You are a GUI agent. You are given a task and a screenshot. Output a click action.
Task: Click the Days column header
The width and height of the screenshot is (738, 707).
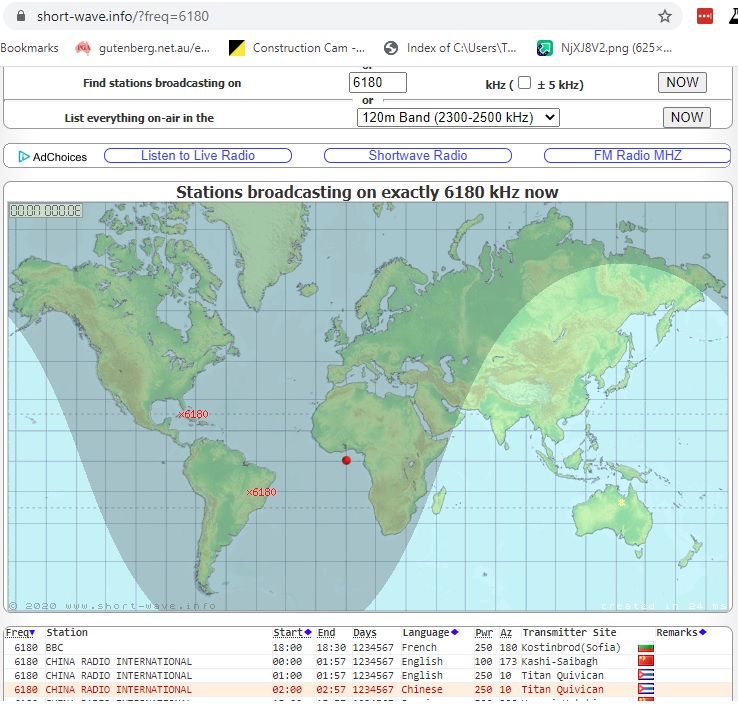click(365, 633)
